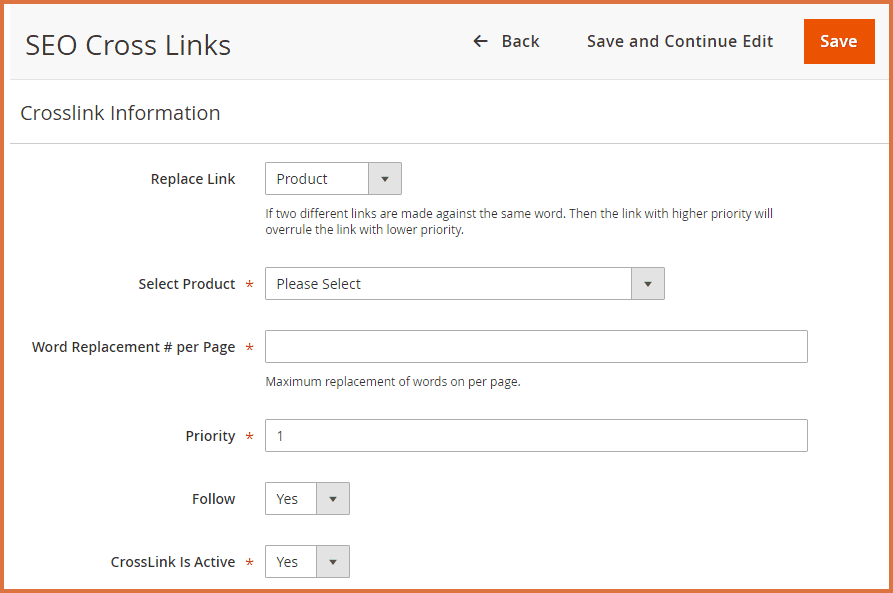The image size is (893, 593).
Task: Click the Priority input field
Action: click(x=536, y=436)
